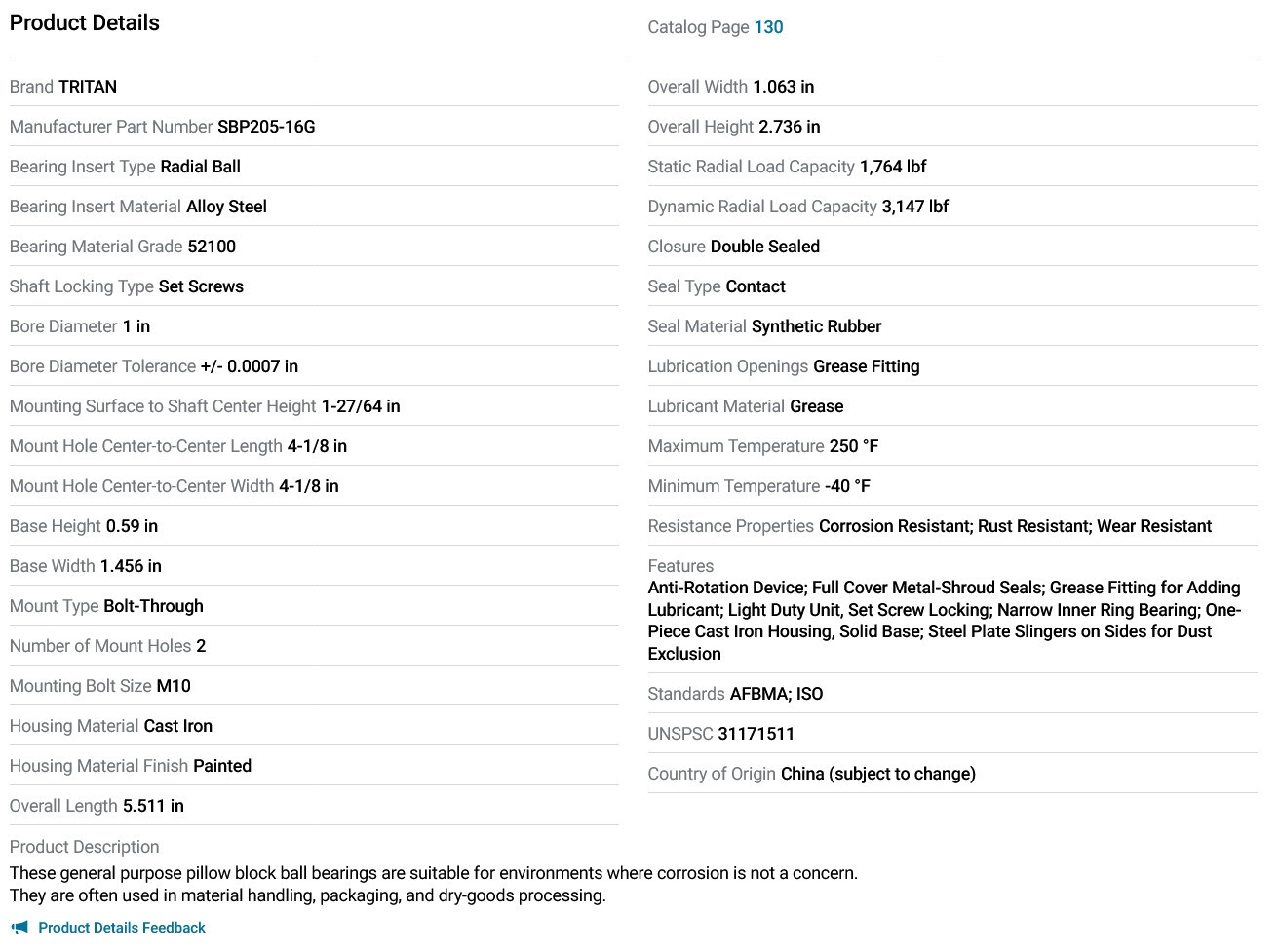
Task: Click the brand value TRITAN
Action: pyautogui.click(x=88, y=87)
